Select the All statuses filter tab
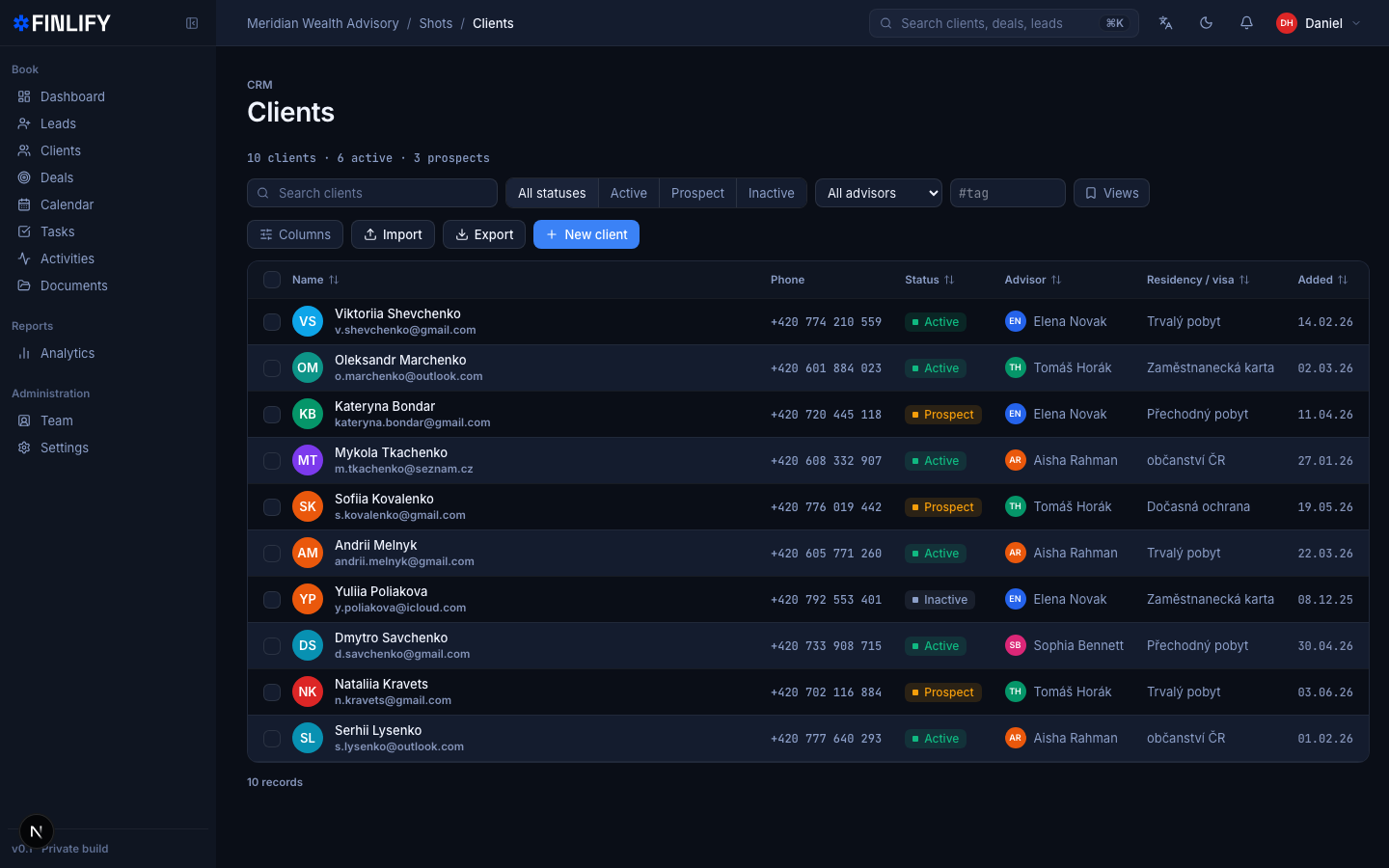This screenshot has height=868, width=1389. tap(552, 193)
